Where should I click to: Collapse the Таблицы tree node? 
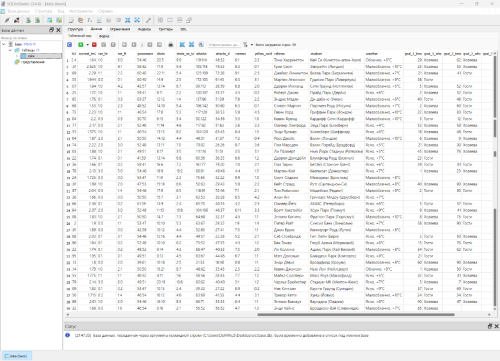pos(10,50)
